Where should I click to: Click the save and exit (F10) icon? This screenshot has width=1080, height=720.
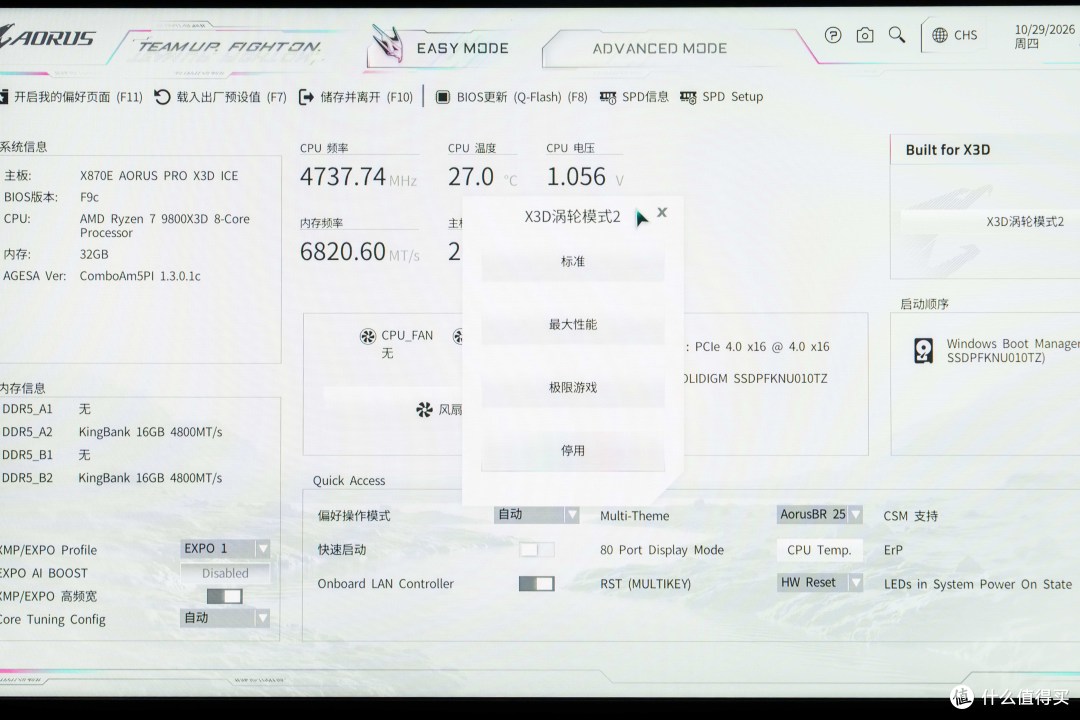(x=306, y=97)
